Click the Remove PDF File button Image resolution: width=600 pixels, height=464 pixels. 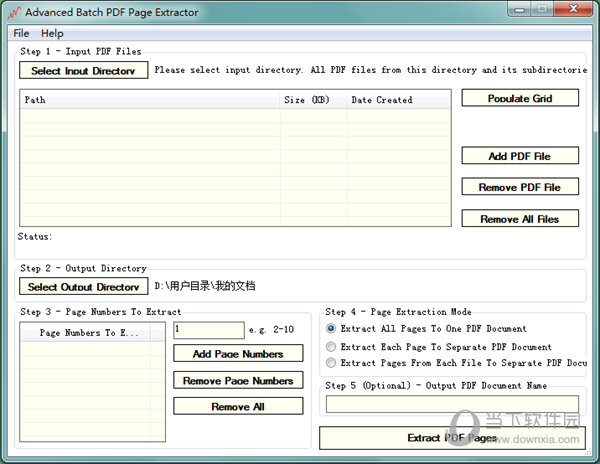[x=520, y=187]
